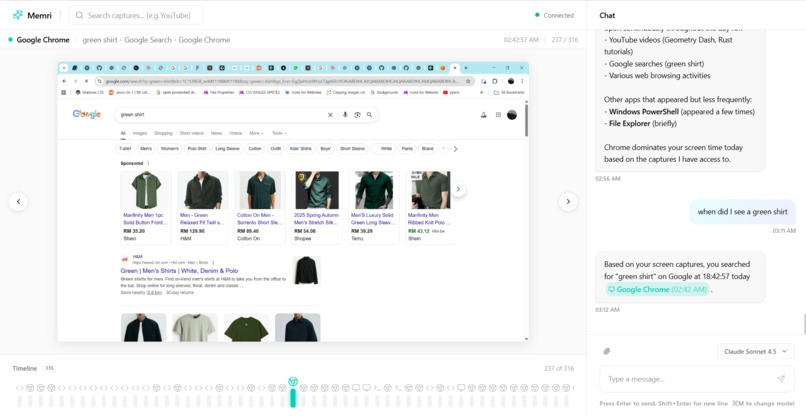Viewport: 806px width, 416px height.
Task: Click the Chrome back arrow in capture
Action: pos(64,81)
